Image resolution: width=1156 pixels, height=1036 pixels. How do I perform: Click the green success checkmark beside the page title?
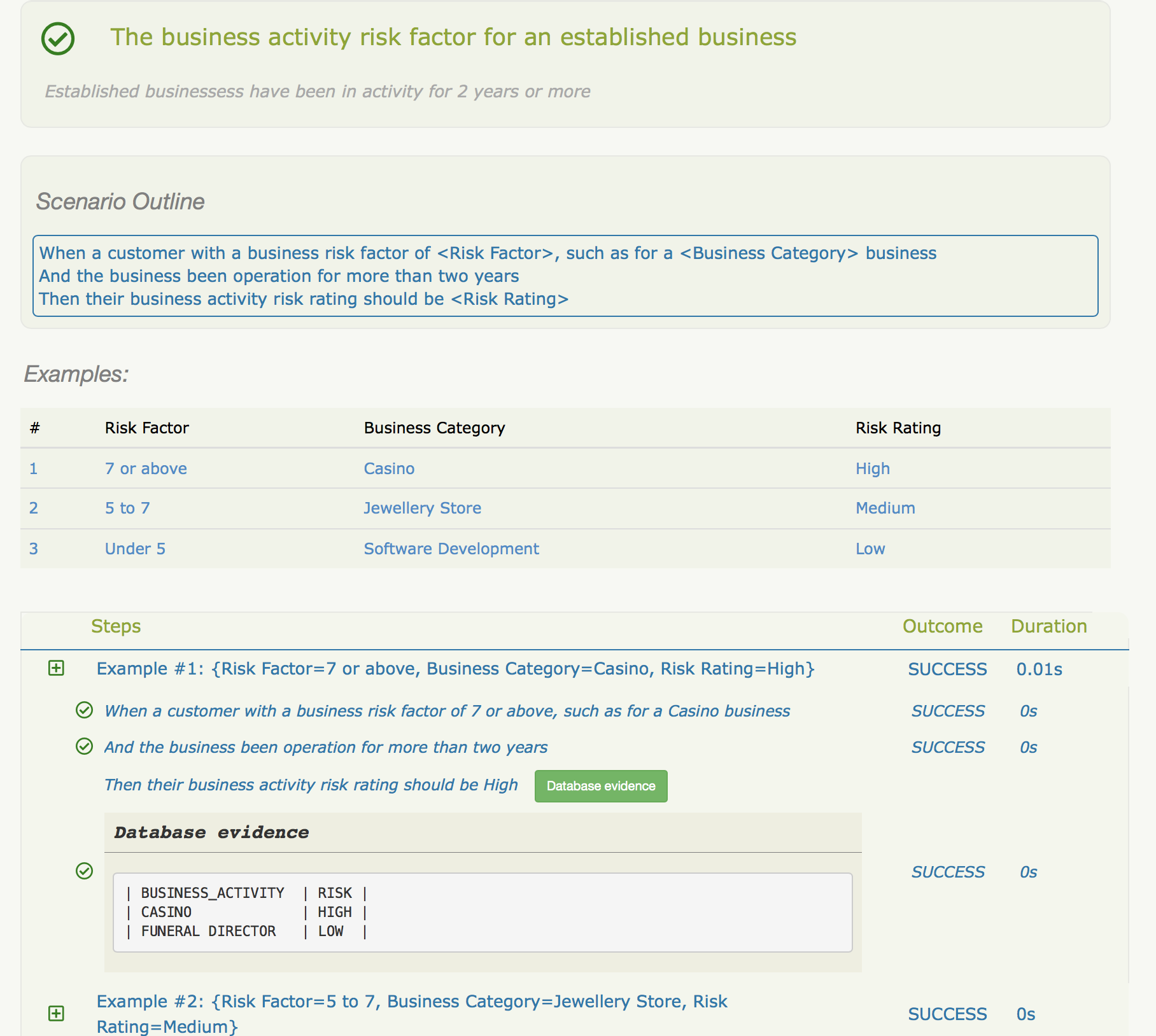pyautogui.click(x=58, y=39)
